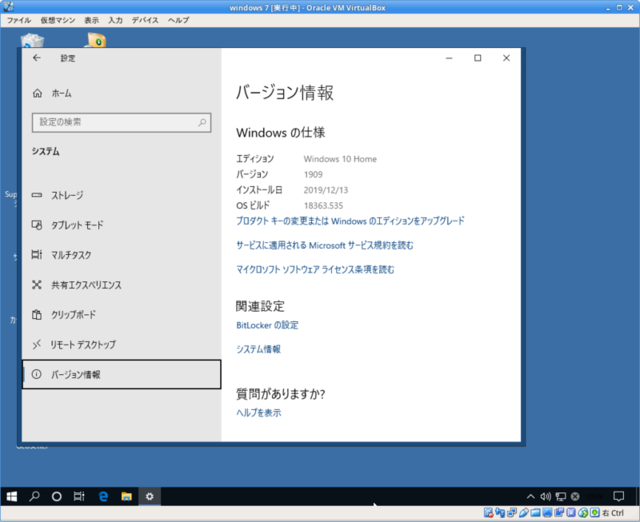Open the ストレージ settings page
640x522 pixels.
coord(121,195)
